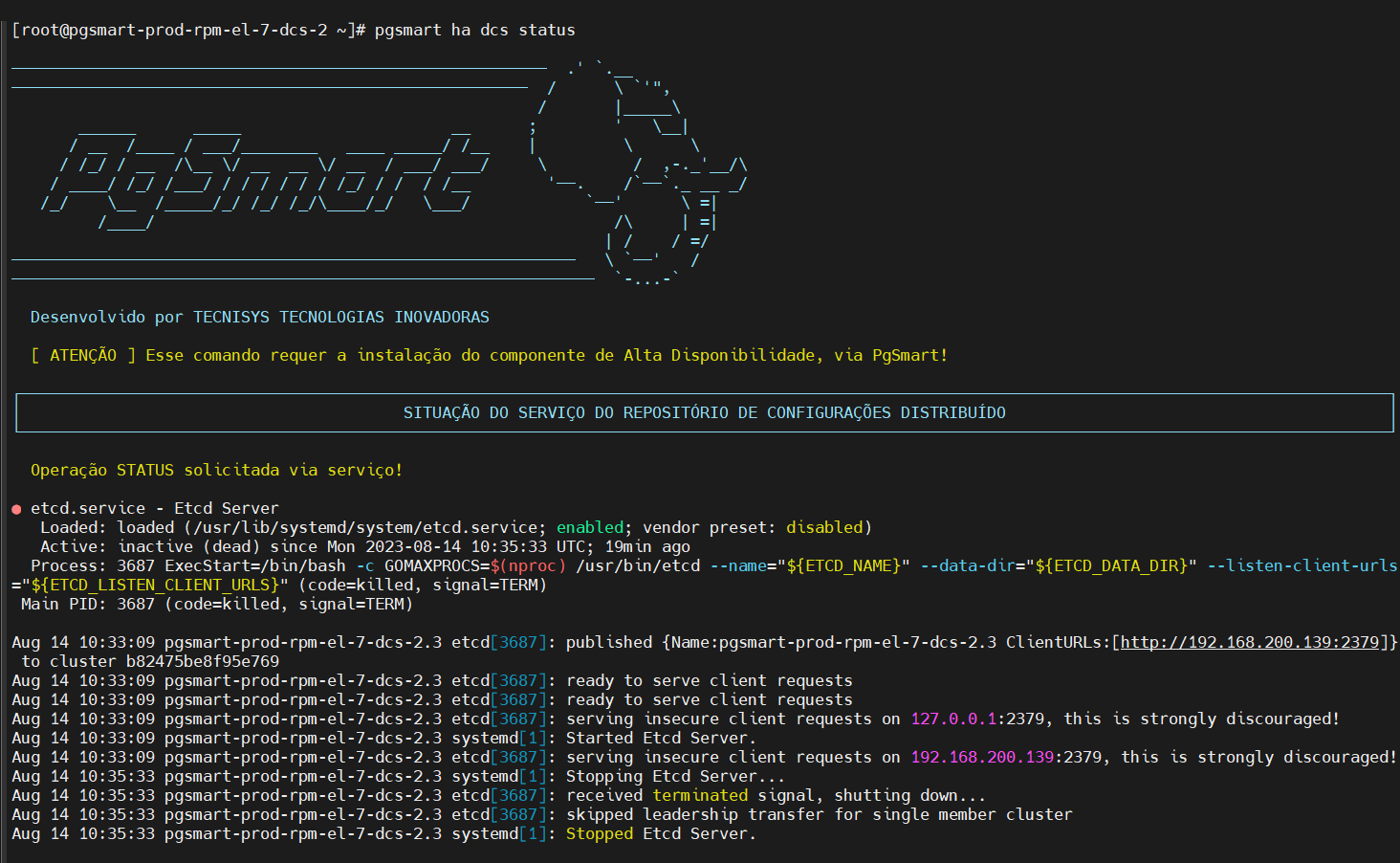The height and width of the screenshot is (863, 1400).
Task: Click the '${ETCD_LISTEN_CLIENT_URLS}' variable
Action: 155,585
